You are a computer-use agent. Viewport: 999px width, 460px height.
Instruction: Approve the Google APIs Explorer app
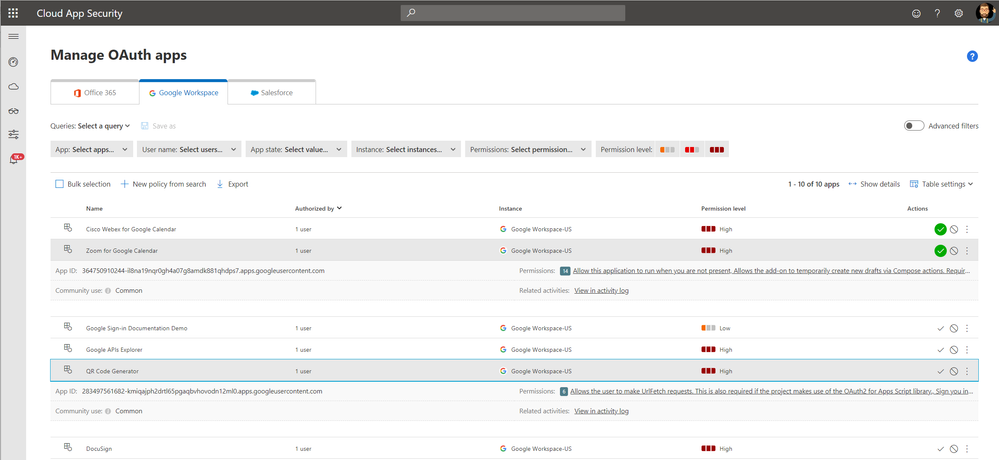point(940,350)
